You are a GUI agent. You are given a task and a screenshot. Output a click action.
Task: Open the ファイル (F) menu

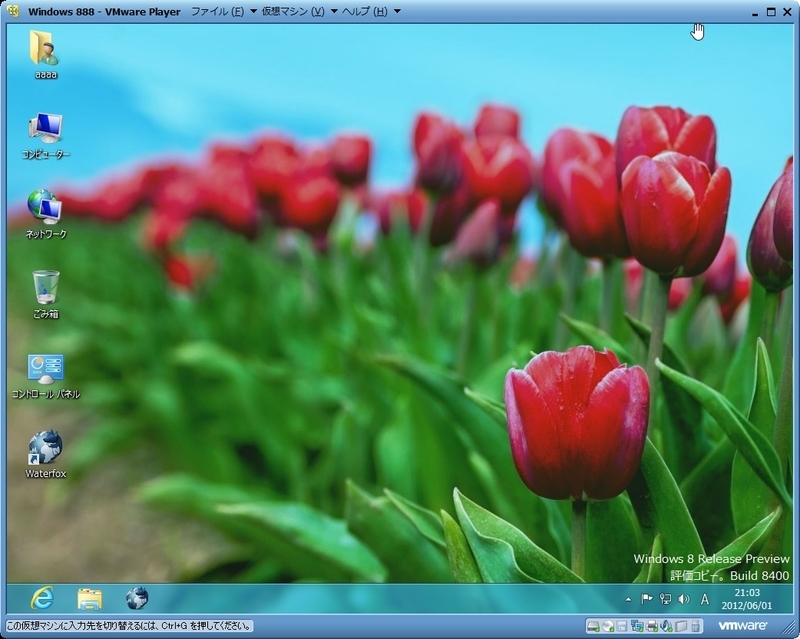pos(217,11)
